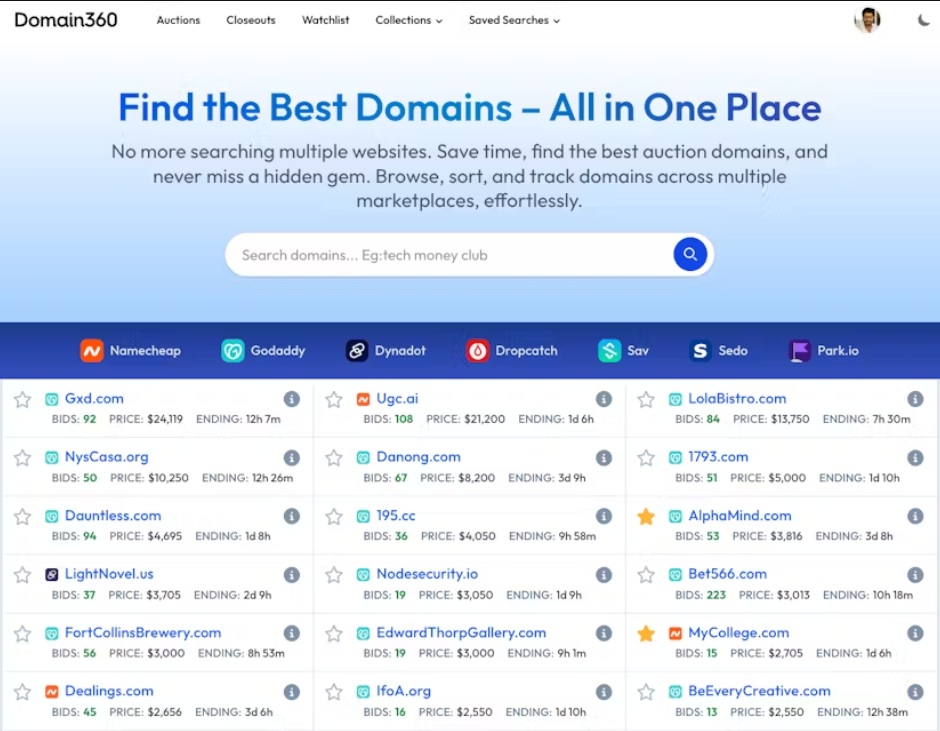Open the Ugc.ai domain link
940x731 pixels.
tap(397, 398)
